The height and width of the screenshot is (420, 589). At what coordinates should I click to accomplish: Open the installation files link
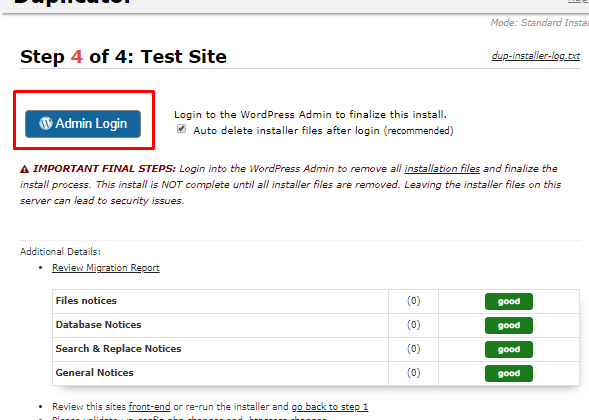pos(442,169)
